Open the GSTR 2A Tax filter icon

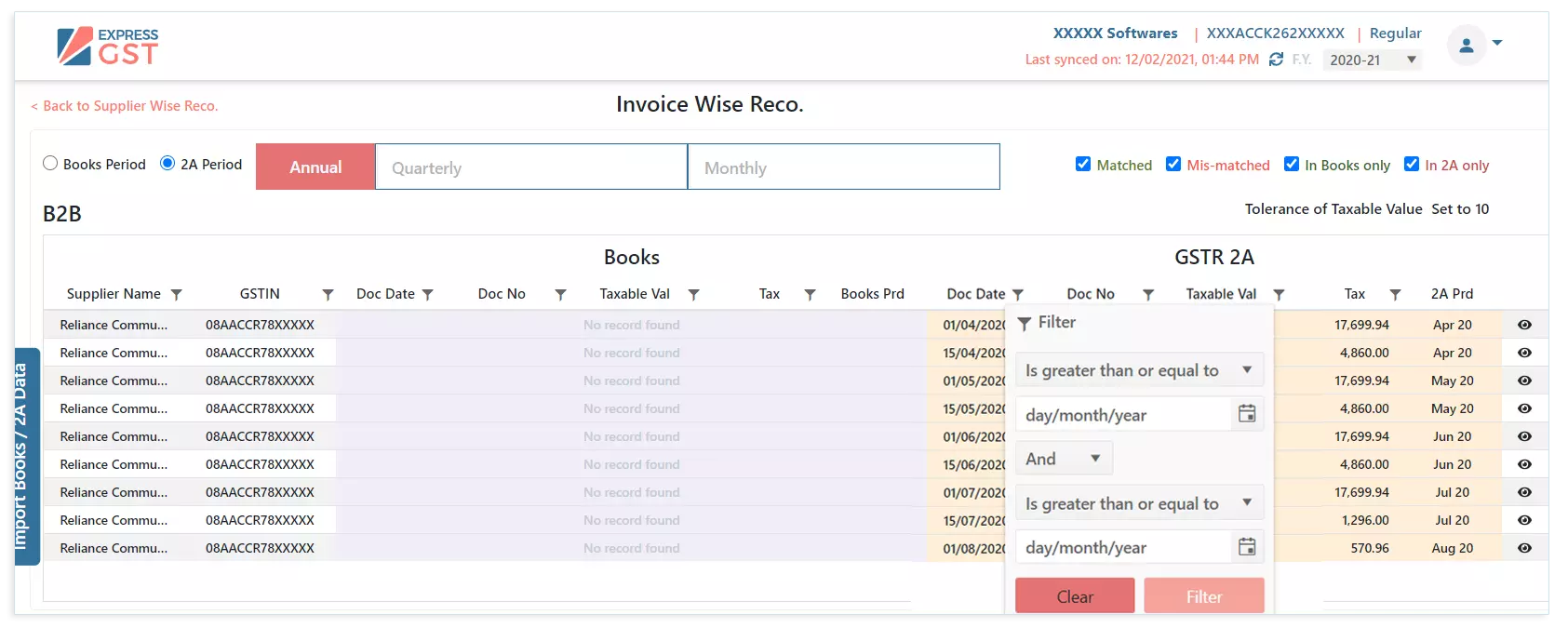1395,295
